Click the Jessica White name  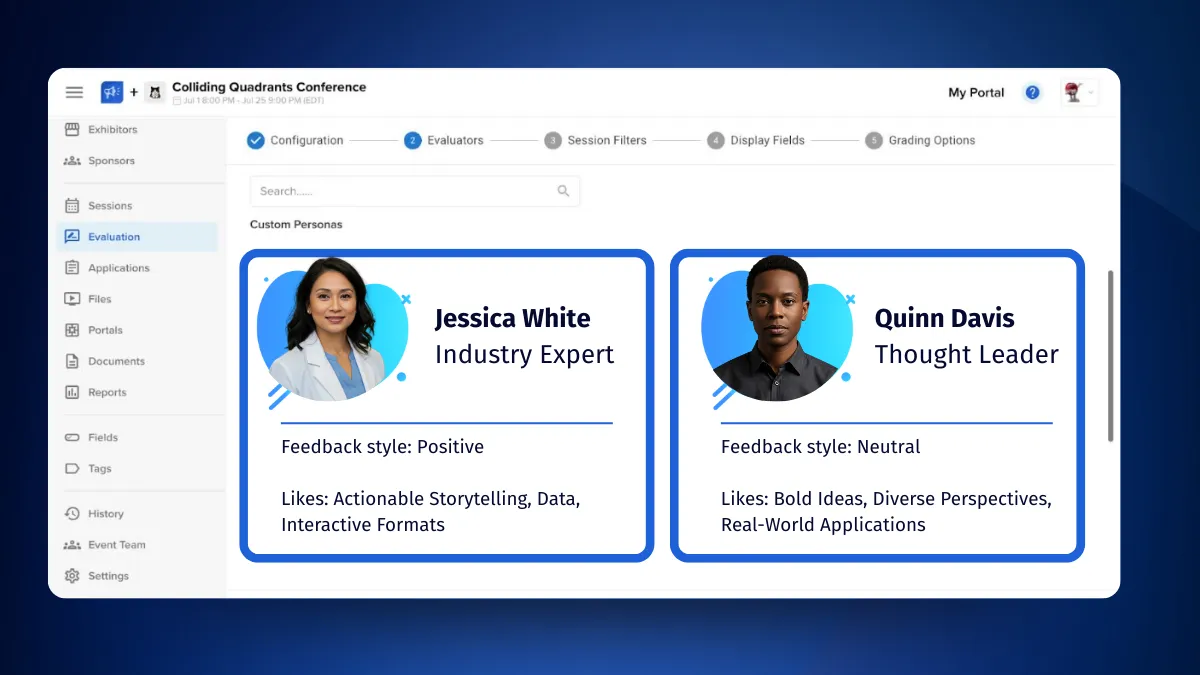coord(512,318)
